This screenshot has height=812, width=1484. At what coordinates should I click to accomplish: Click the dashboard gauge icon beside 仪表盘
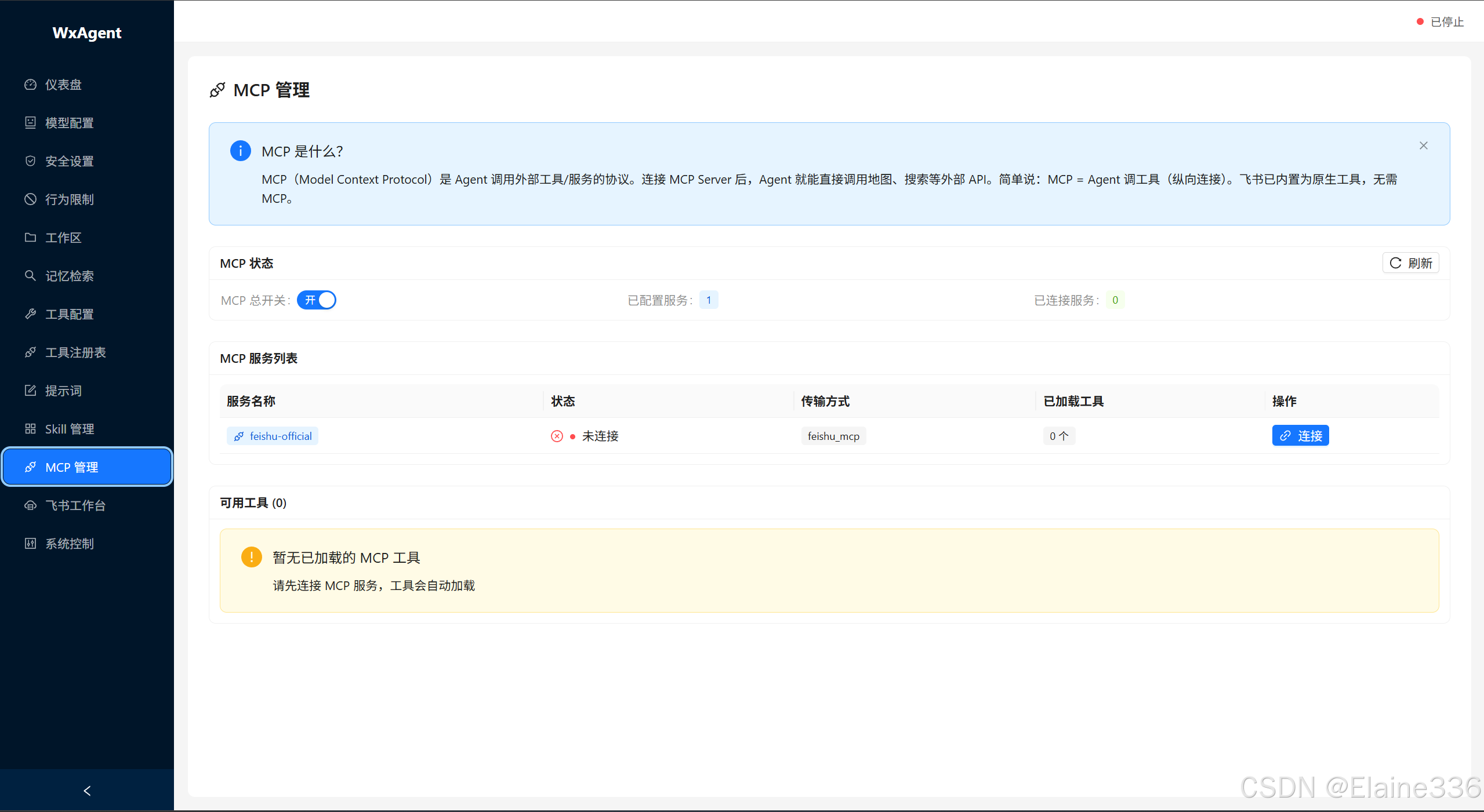pyautogui.click(x=30, y=85)
